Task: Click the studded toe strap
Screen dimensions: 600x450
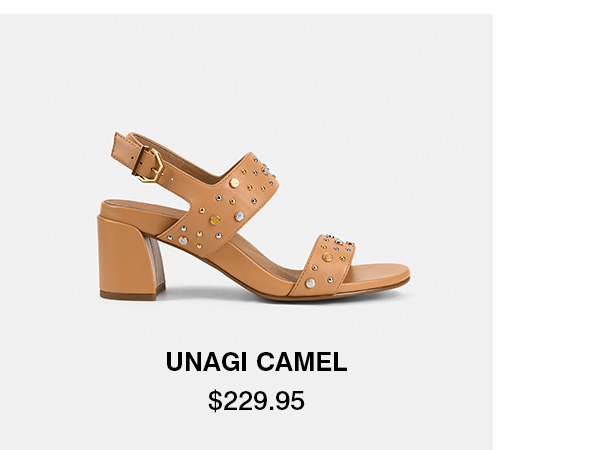Action: 322,265
